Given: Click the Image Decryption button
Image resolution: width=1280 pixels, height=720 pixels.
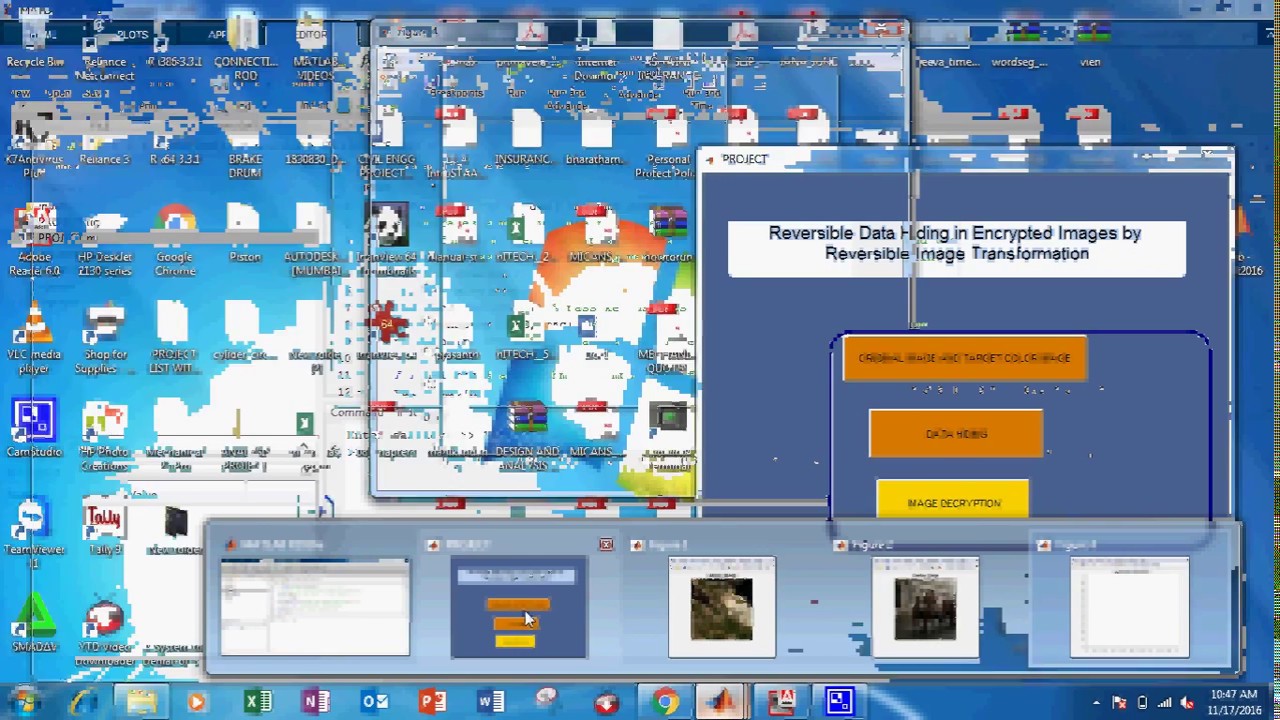Looking at the screenshot, I should (x=953, y=503).
